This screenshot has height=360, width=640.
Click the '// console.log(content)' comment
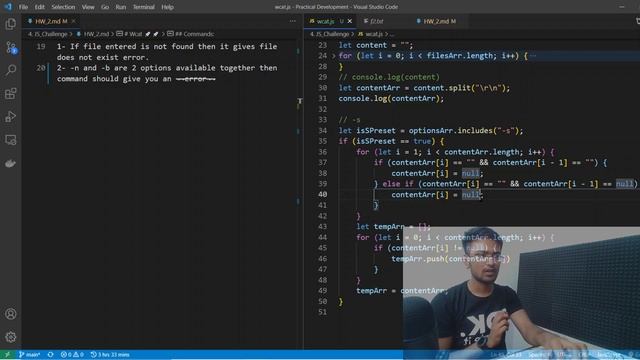[x=389, y=77]
